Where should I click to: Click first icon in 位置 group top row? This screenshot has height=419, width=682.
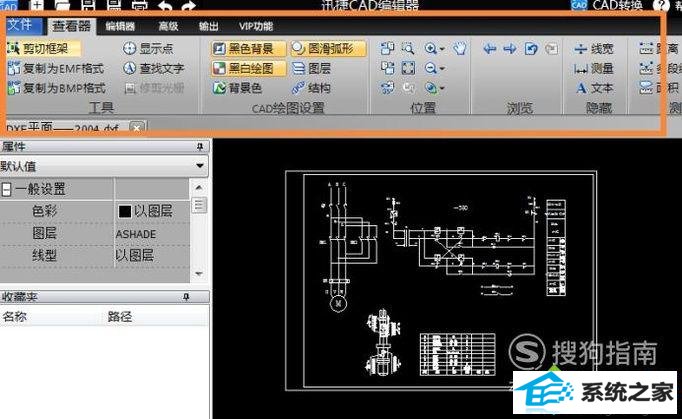[x=387, y=48]
